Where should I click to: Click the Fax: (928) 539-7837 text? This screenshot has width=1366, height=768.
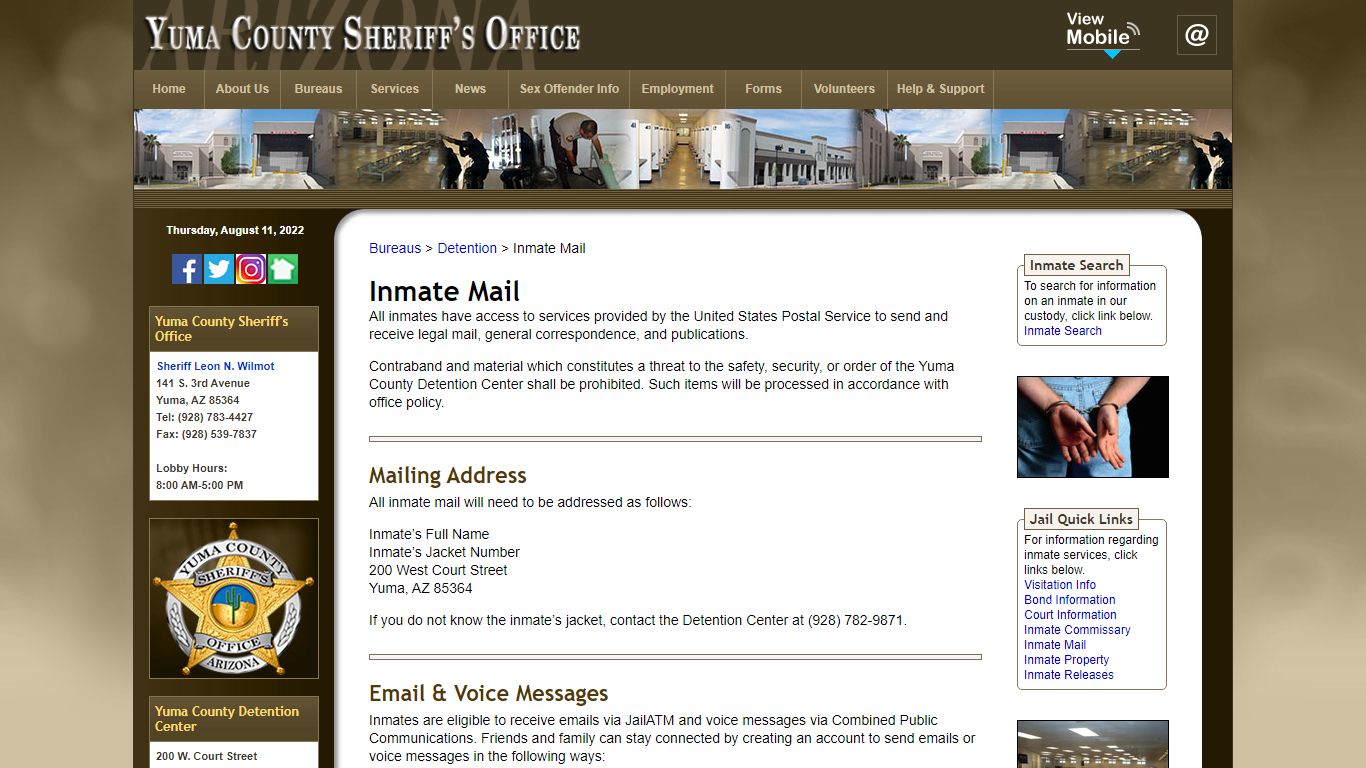(x=207, y=434)
